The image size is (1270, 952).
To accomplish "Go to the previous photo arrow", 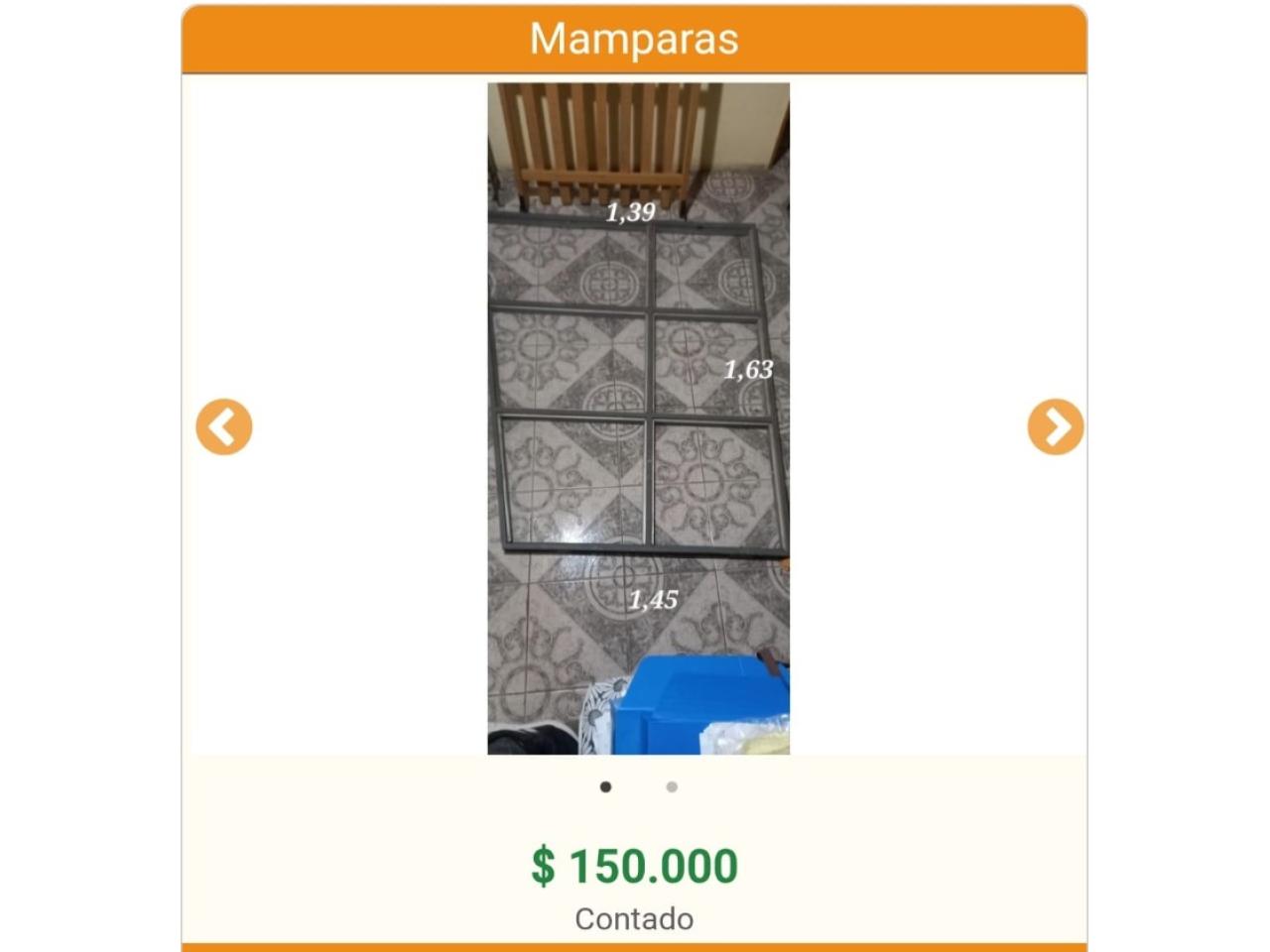I will 224,427.
